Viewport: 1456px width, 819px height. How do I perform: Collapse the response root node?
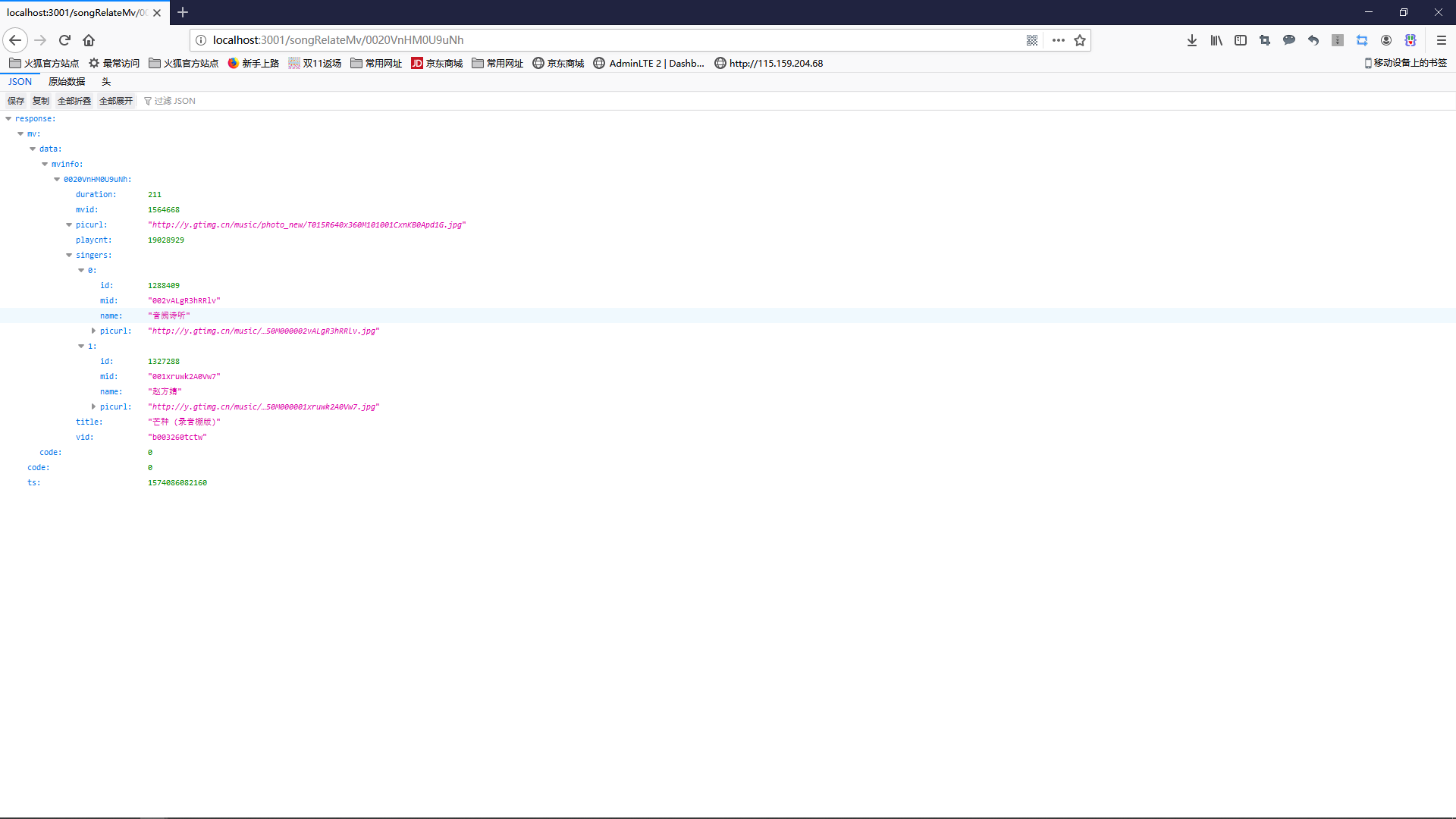tap(8, 118)
